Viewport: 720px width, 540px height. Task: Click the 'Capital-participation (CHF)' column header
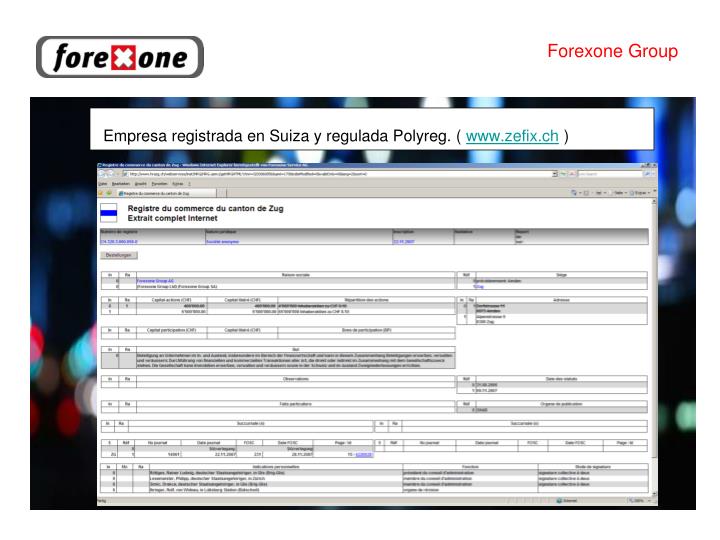pyautogui.click(x=171, y=330)
